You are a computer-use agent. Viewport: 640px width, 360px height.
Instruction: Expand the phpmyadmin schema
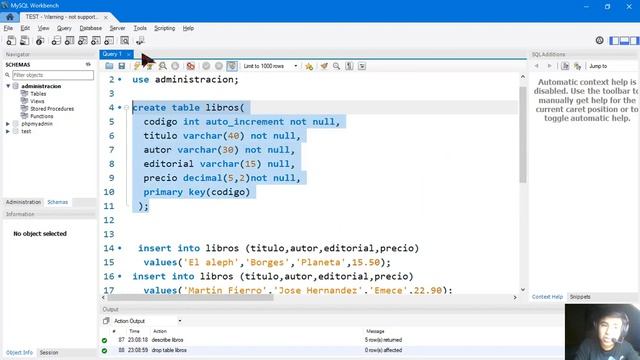tap(8, 124)
